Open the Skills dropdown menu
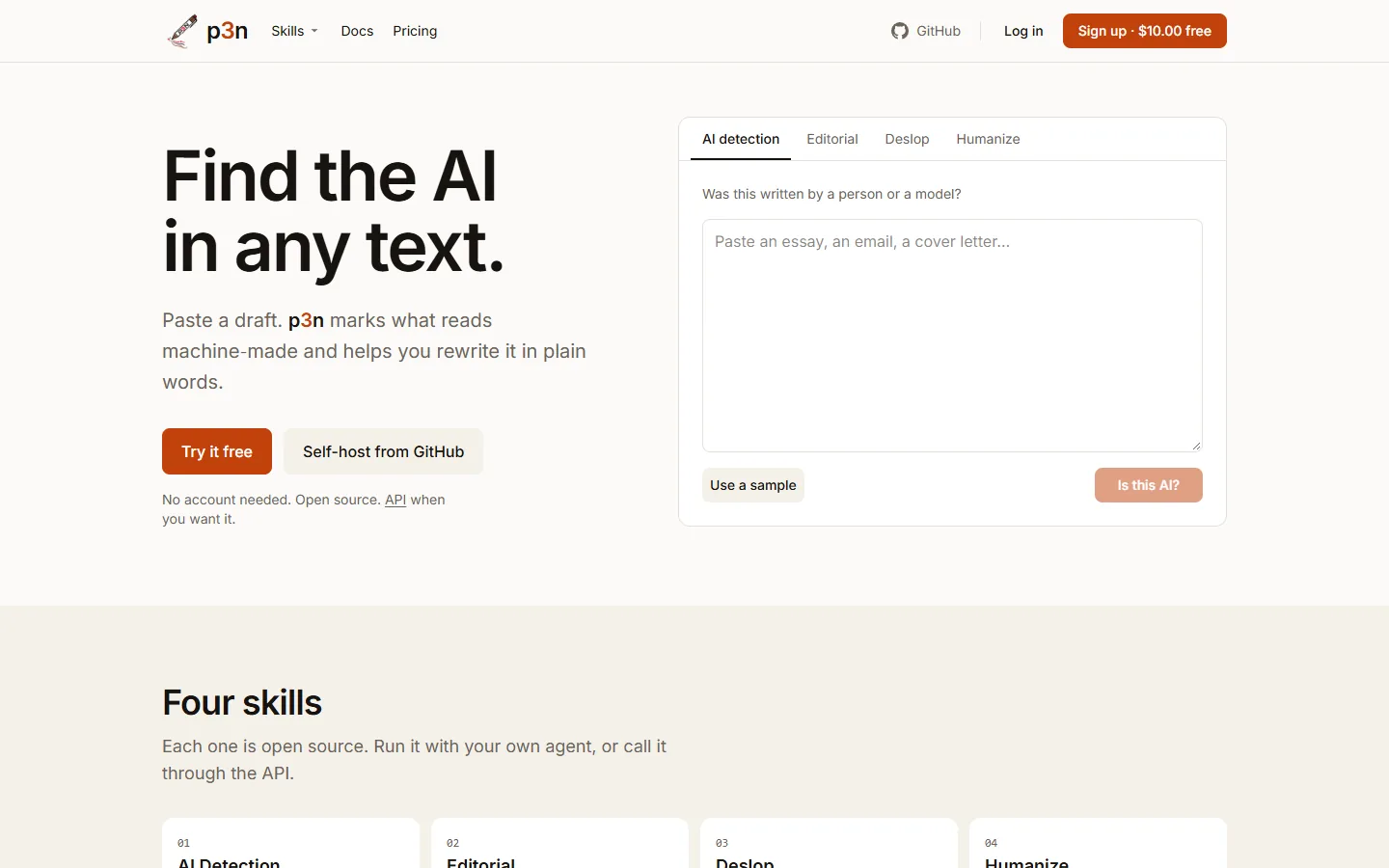Image resolution: width=1389 pixels, height=868 pixels. (x=294, y=31)
